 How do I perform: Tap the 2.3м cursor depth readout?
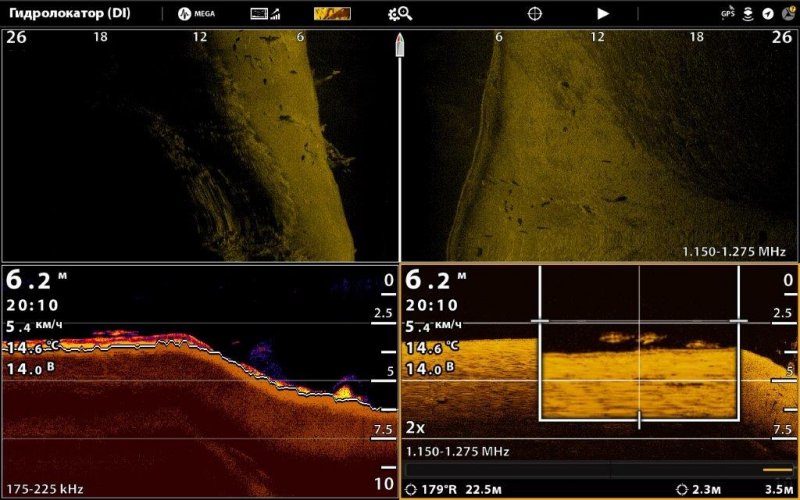[706, 489]
